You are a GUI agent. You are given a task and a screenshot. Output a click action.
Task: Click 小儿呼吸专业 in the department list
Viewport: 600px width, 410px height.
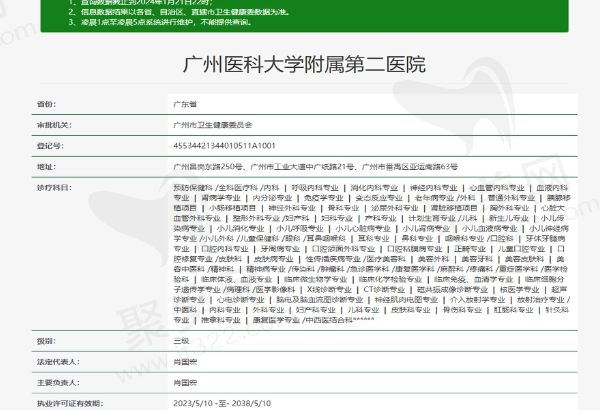[300, 229]
